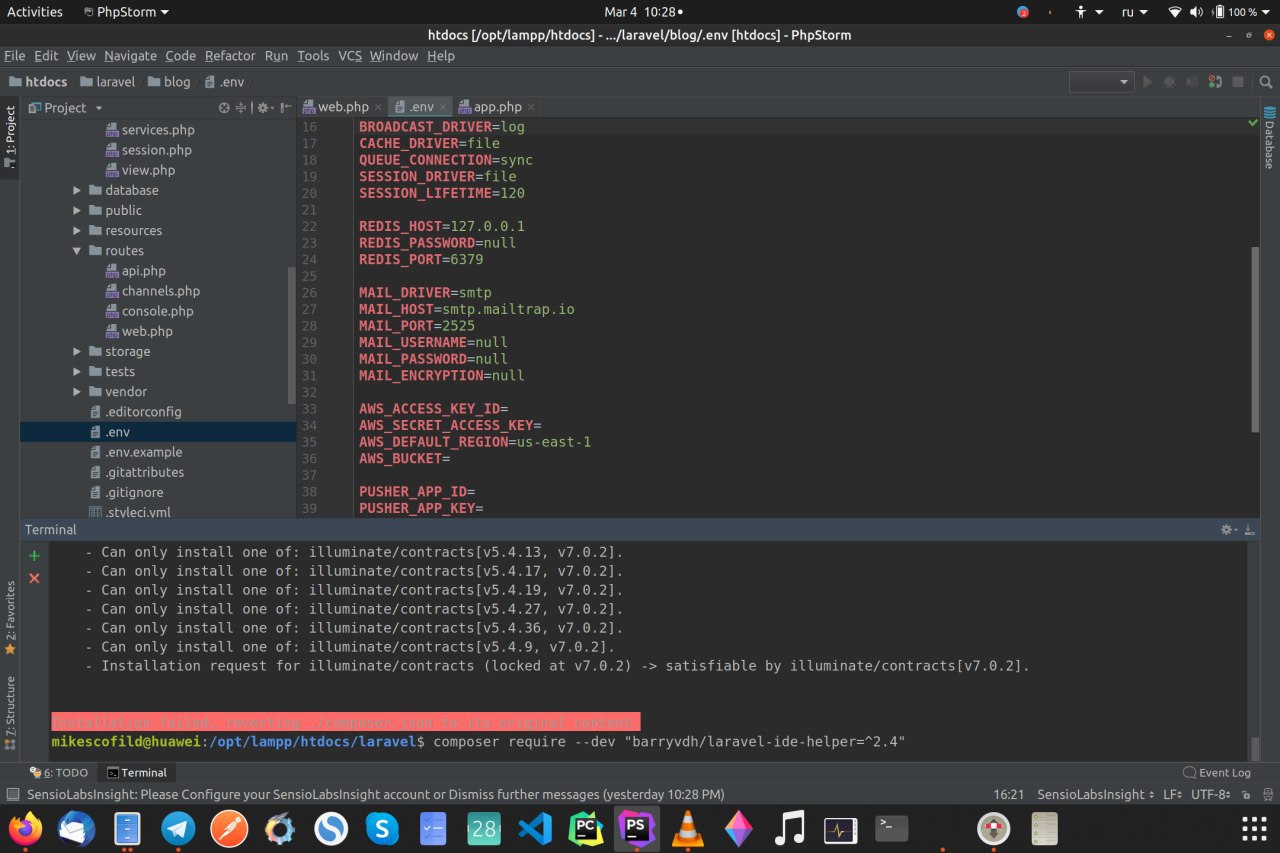The height and width of the screenshot is (853, 1280).
Task: Close the web.php editor tab
Action: (378, 107)
